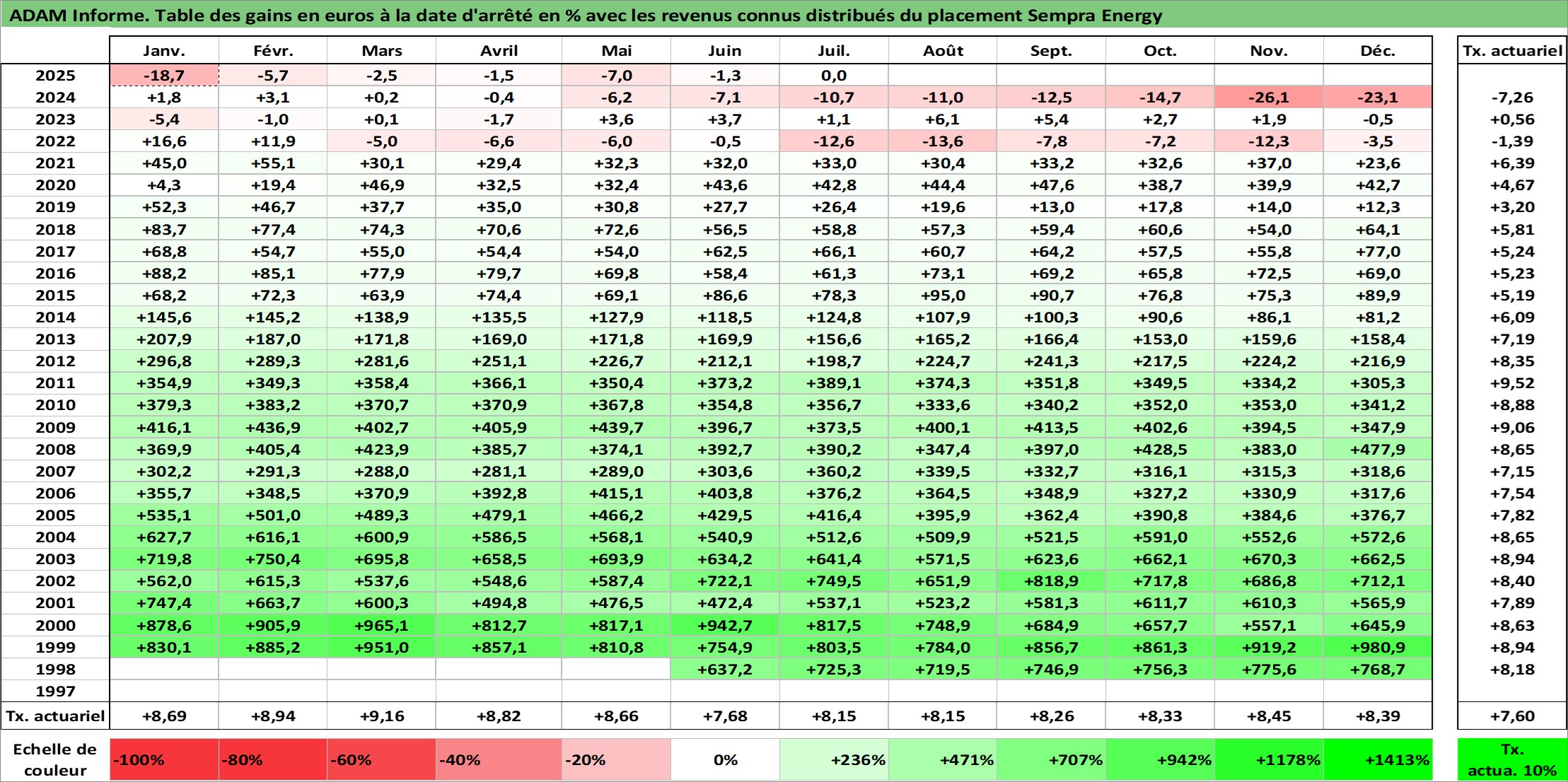This screenshot has width=1568, height=782.
Task: Click the Mars column header
Action: [x=381, y=50]
